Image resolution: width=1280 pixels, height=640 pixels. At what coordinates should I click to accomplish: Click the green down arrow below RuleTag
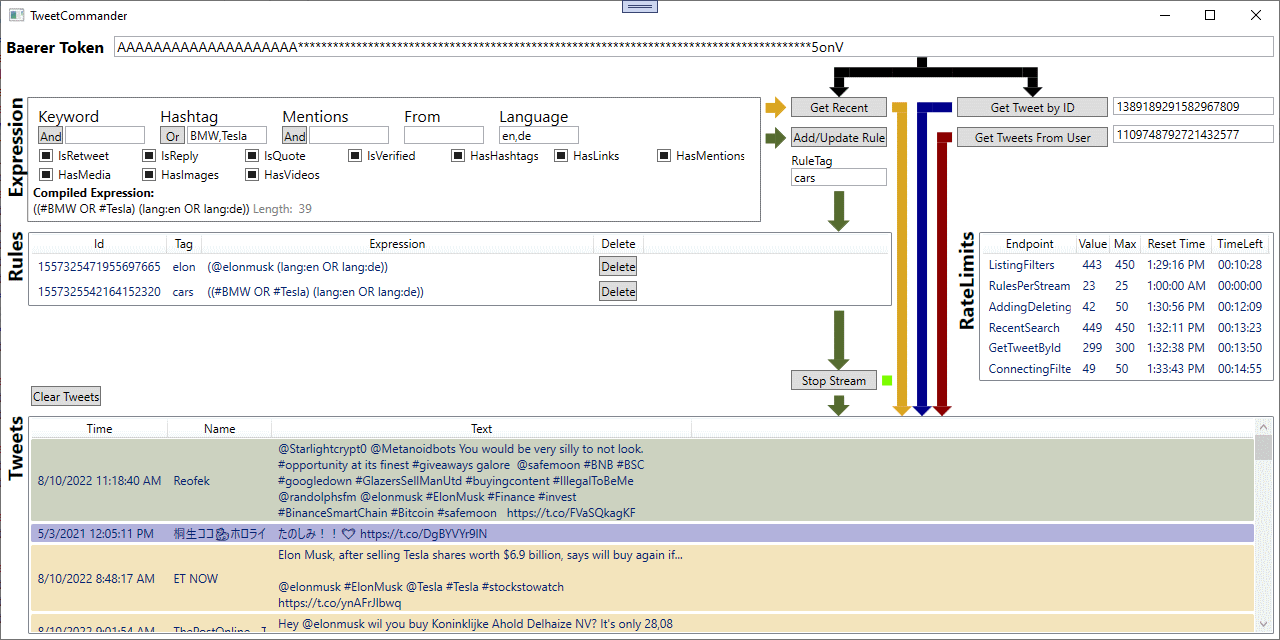[839, 212]
